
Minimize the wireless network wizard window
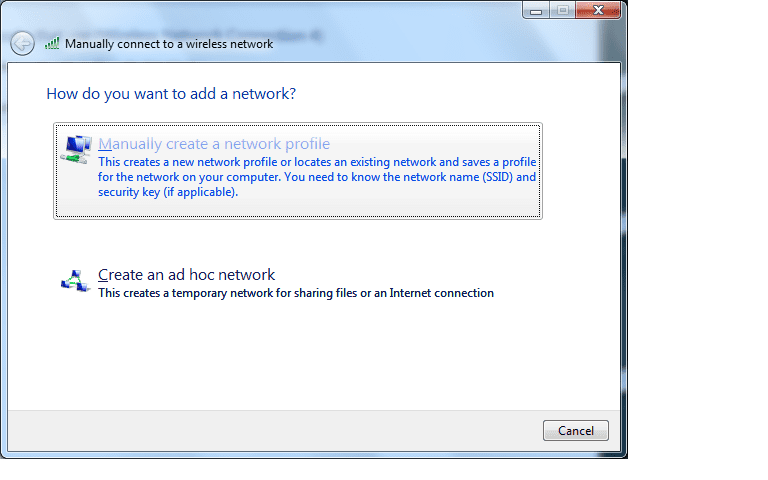click(x=536, y=10)
